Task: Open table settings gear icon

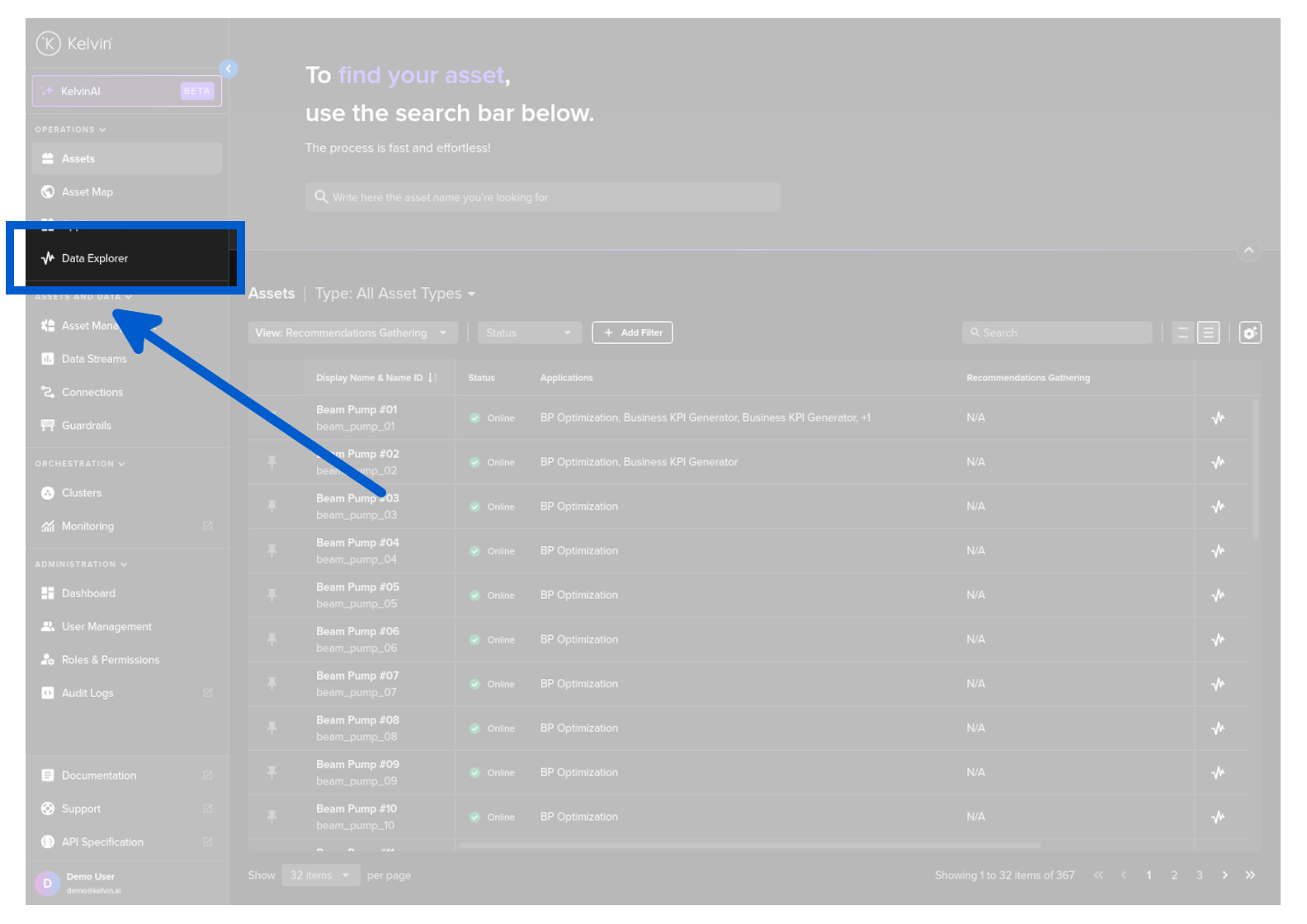Action: pyautogui.click(x=1250, y=333)
